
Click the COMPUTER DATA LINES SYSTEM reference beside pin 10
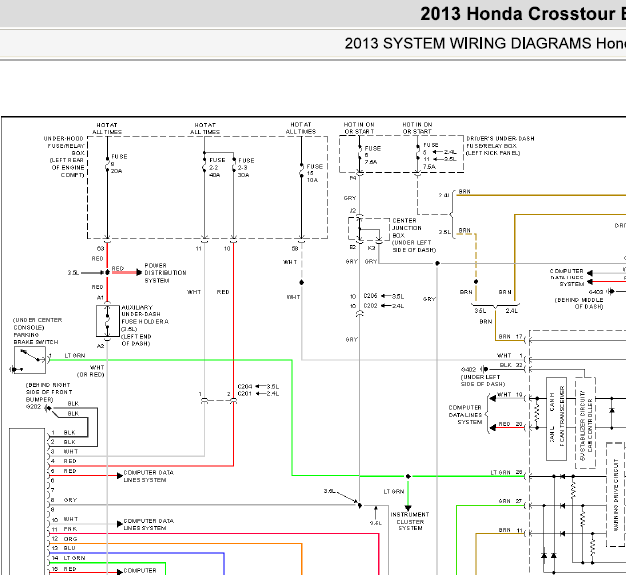149,524
